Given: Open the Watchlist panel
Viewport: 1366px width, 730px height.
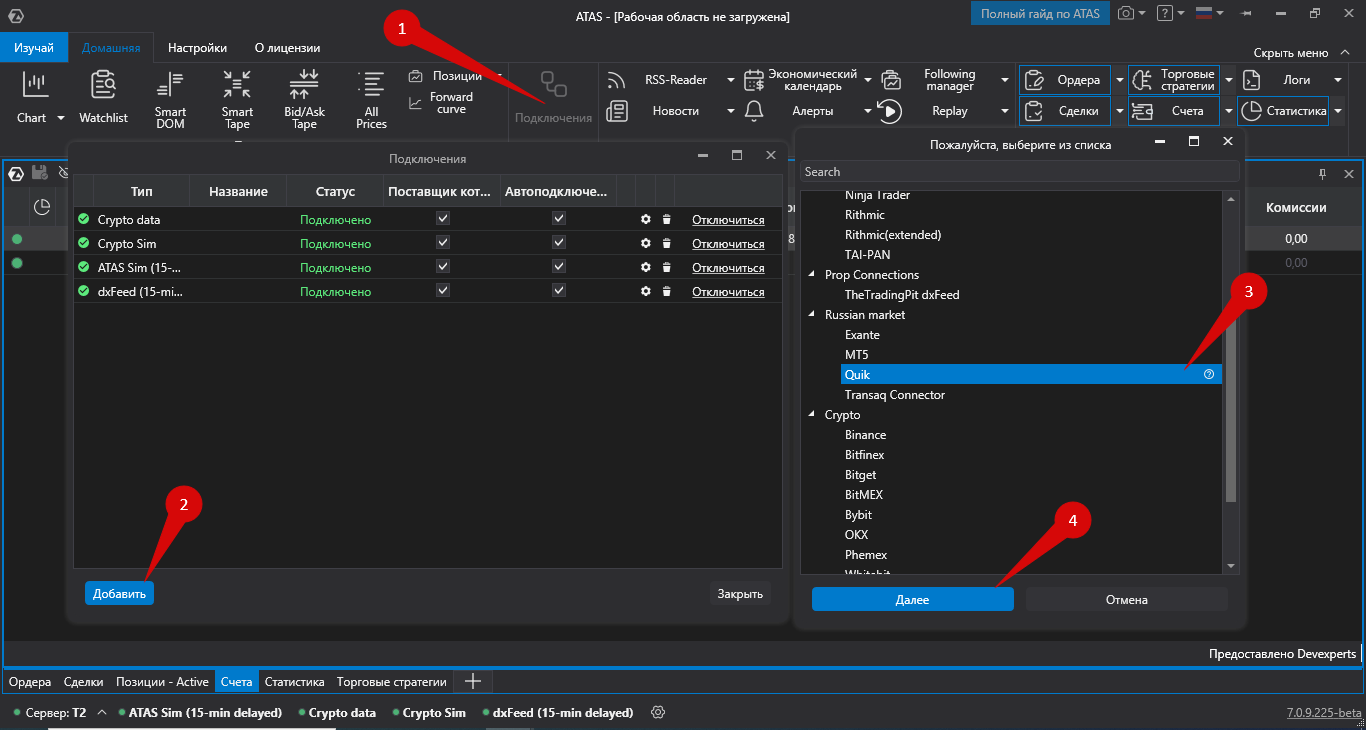Looking at the screenshot, I should click(104, 98).
